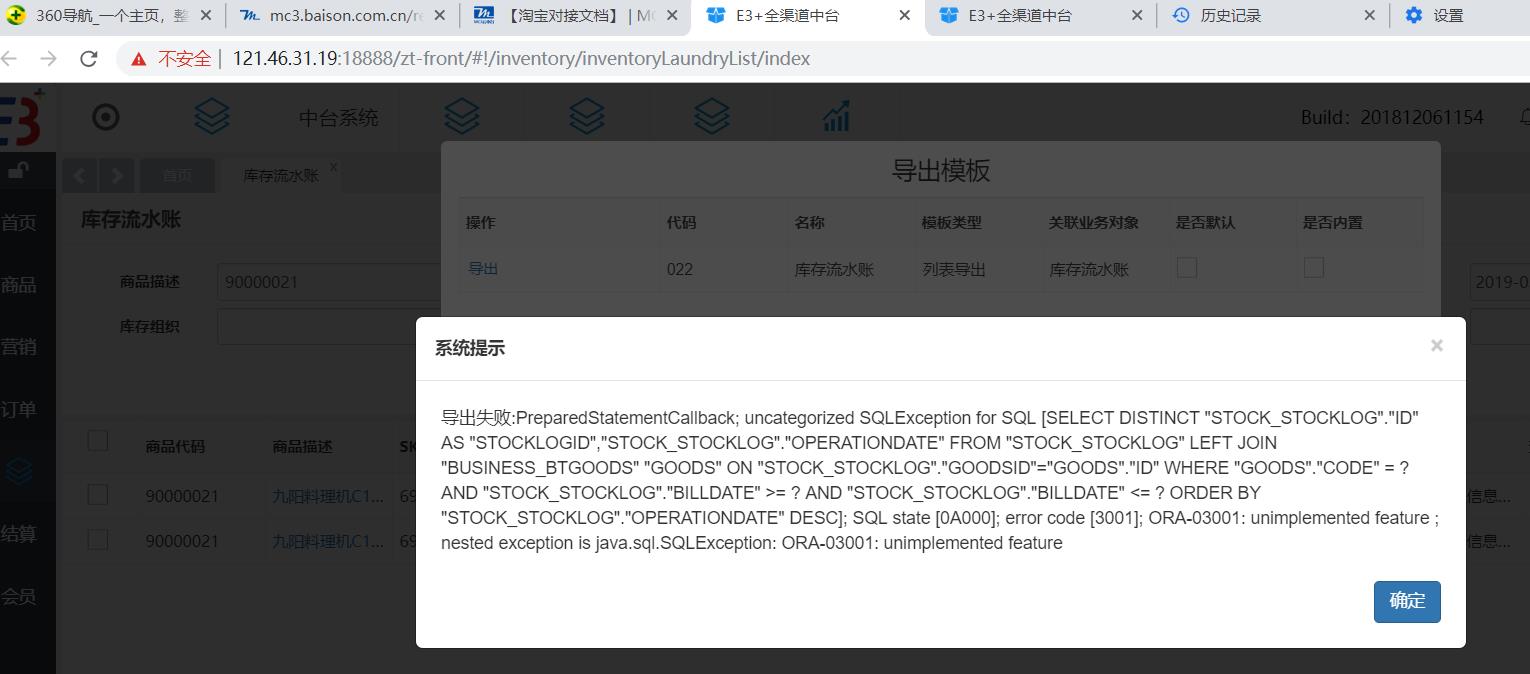Click the circular target icon in the top bar
The width and height of the screenshot is (1530, 674).
click(106, 116)
